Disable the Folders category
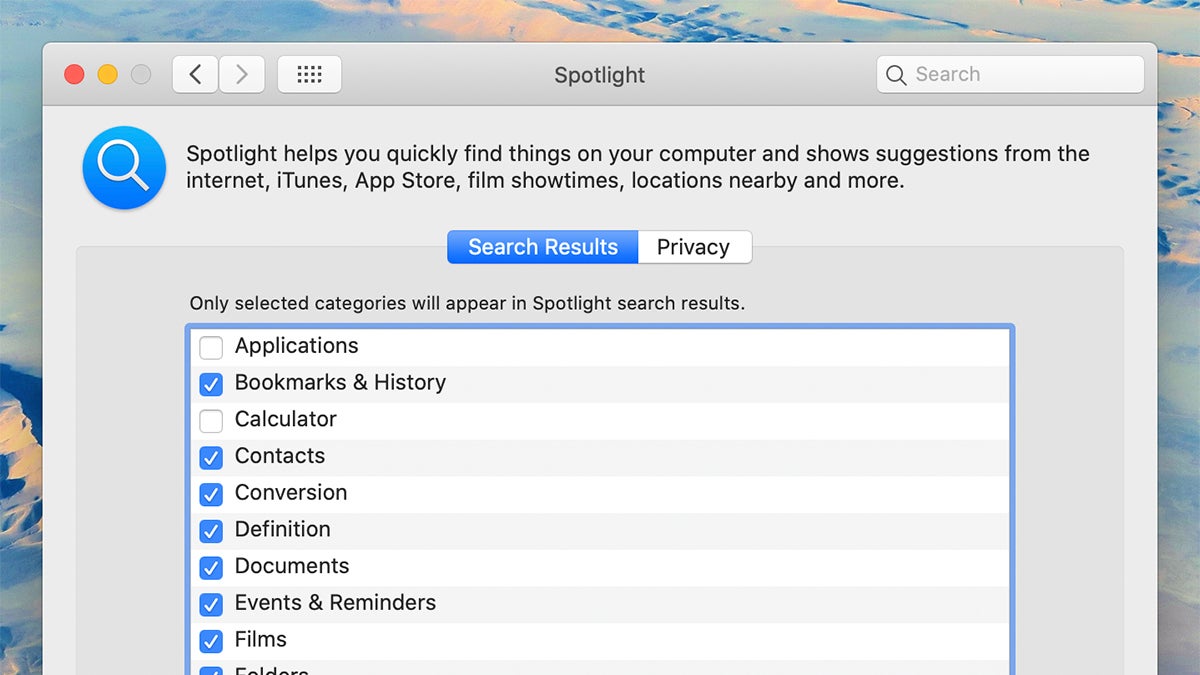This screenshot has height=675, width=1200. click(211, 671)
